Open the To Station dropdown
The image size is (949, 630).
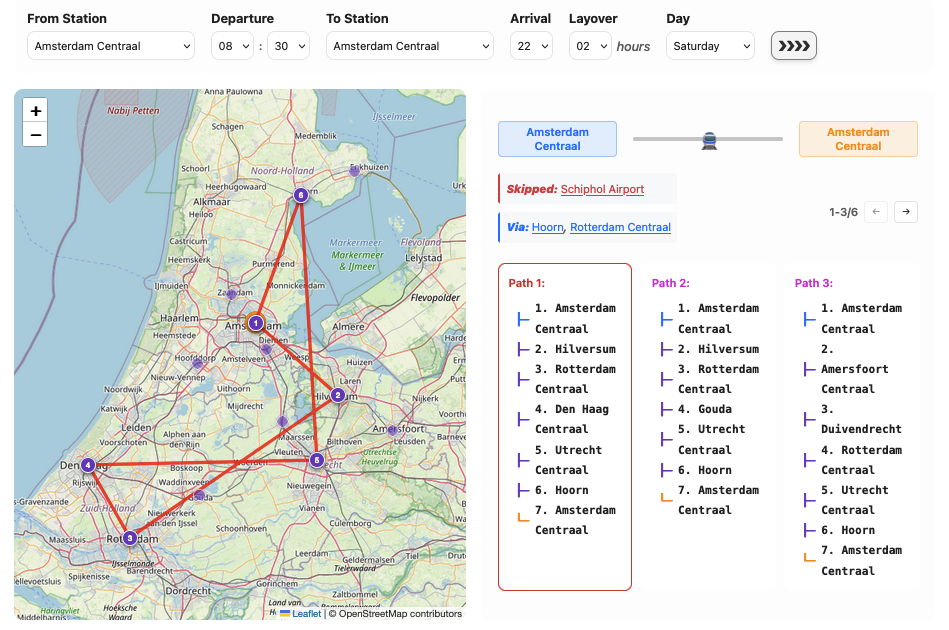coord(410,46)
